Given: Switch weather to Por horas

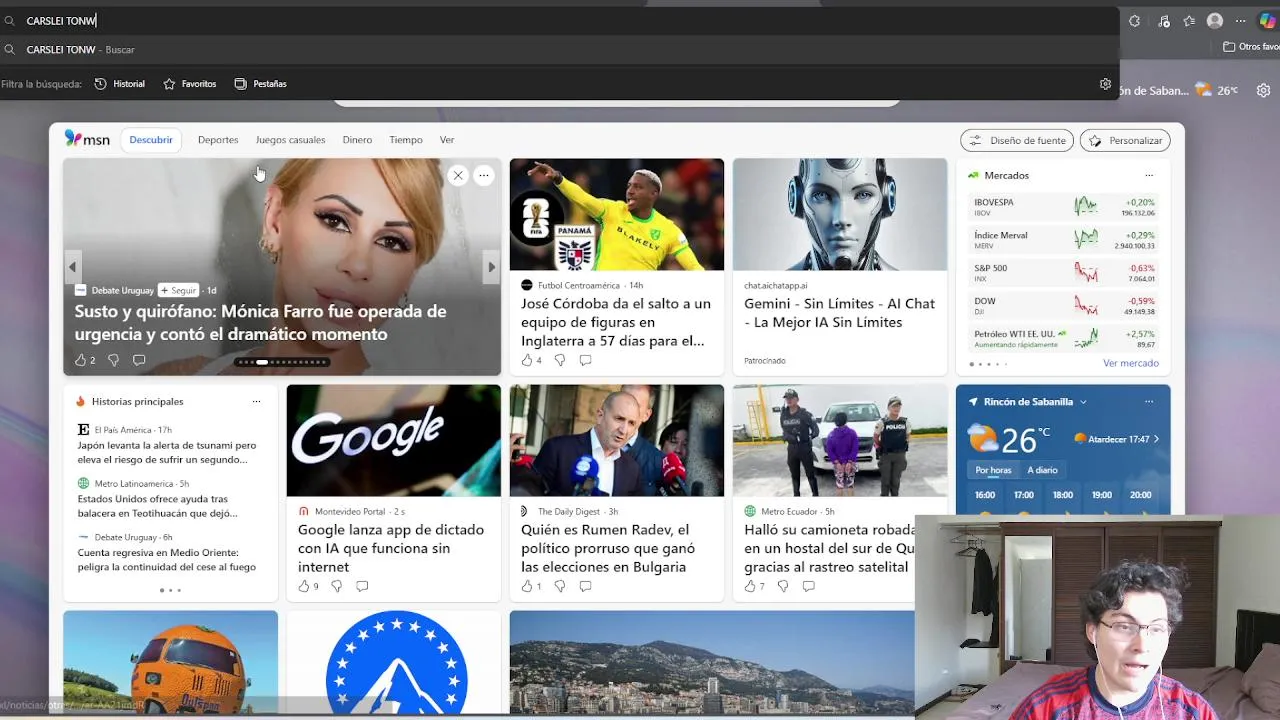Looking at the screenshot, I should pos(993,470).
